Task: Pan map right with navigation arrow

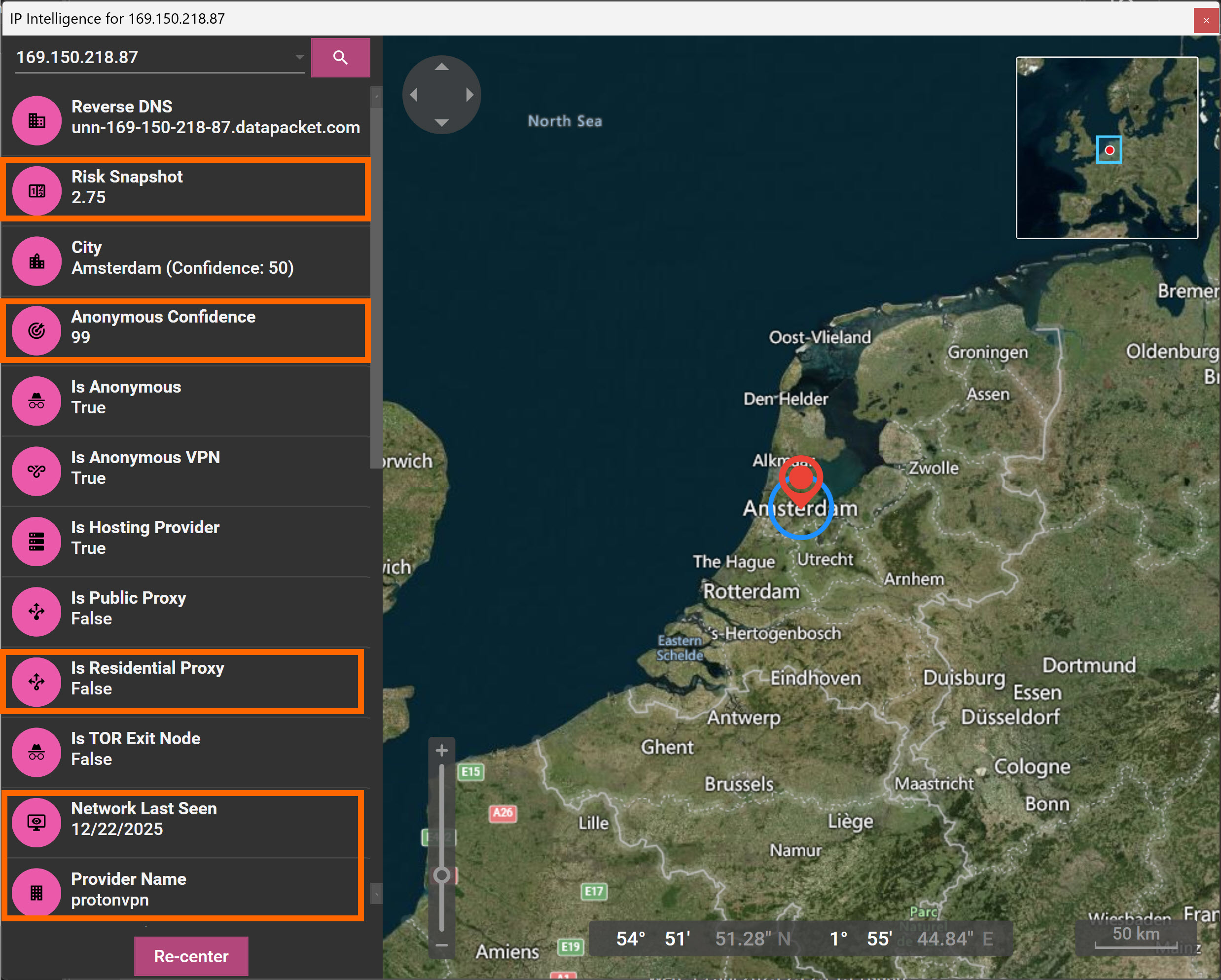Action: (x=469, y=95)
